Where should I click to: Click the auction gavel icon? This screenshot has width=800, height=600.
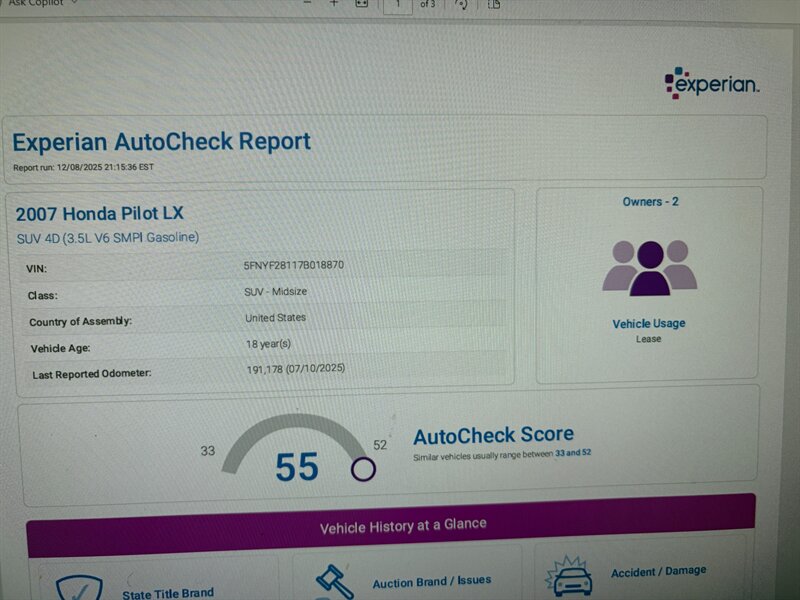point(335,581)
